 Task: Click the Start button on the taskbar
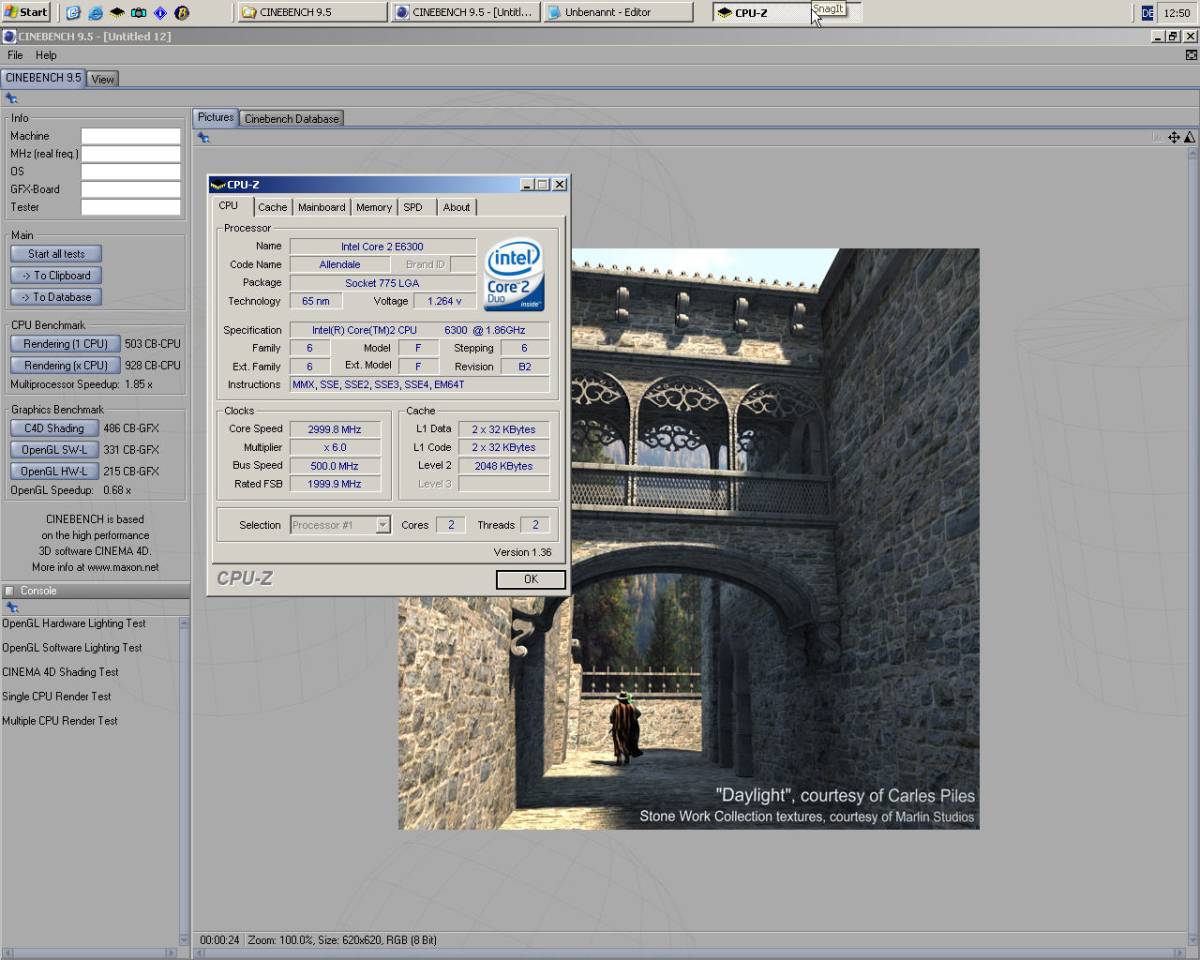pyautogui.click(x=27, y=13)
